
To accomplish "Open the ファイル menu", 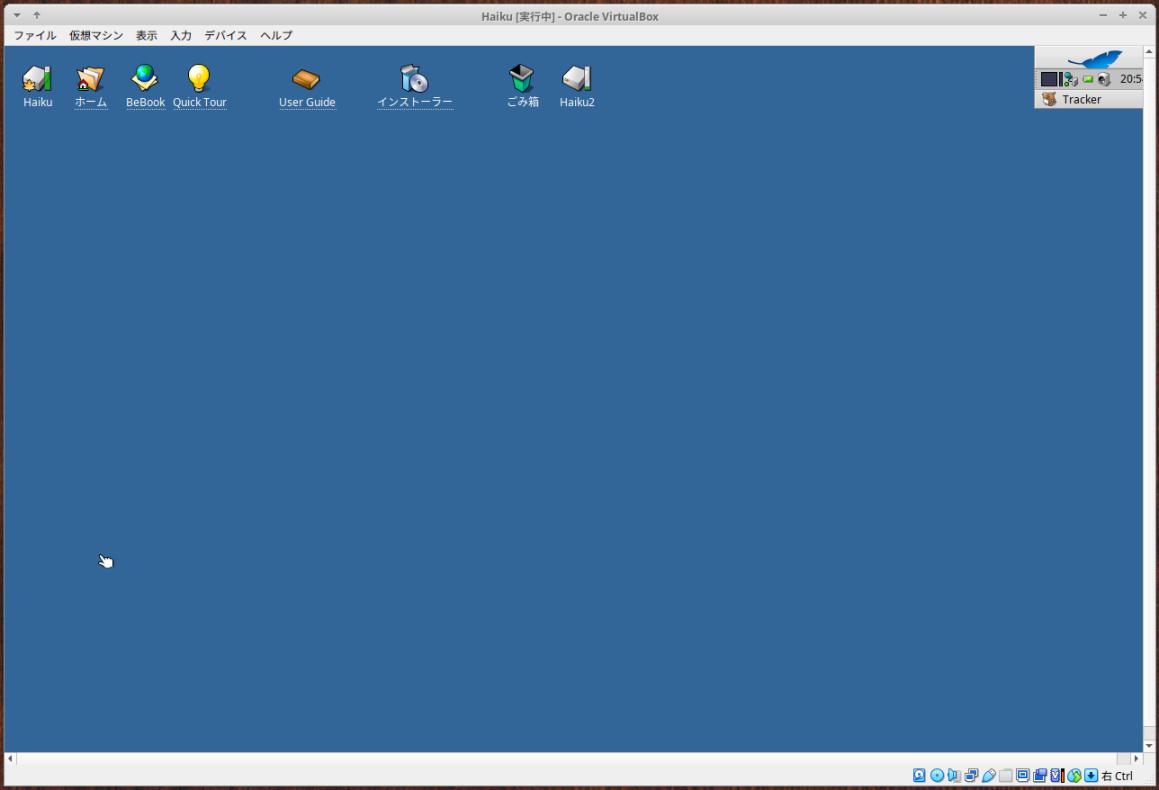I will click(x=35, y=35).
